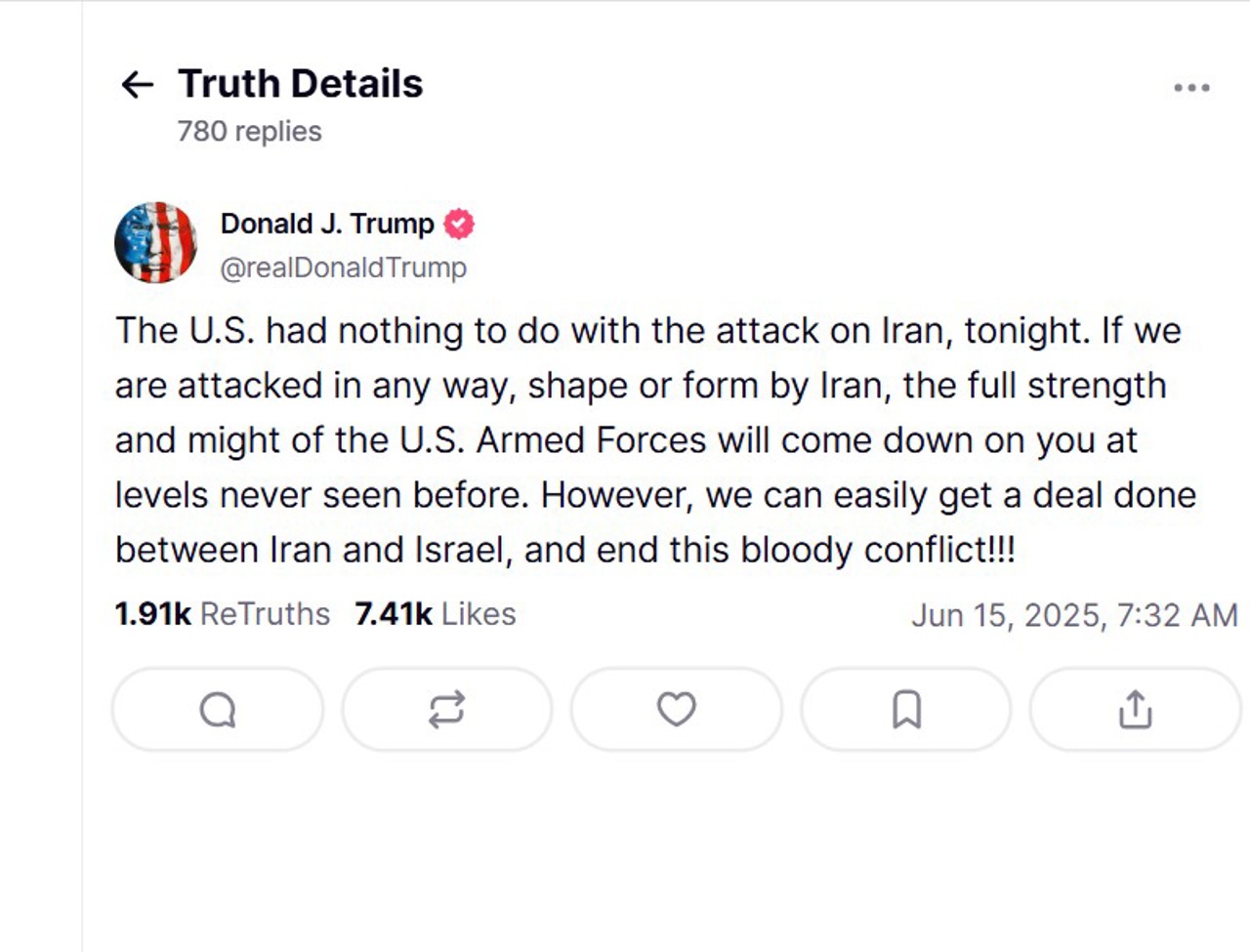
Task: Open the three-dot more options menu
Action: pyautogui.click(x=1191, y=88)
